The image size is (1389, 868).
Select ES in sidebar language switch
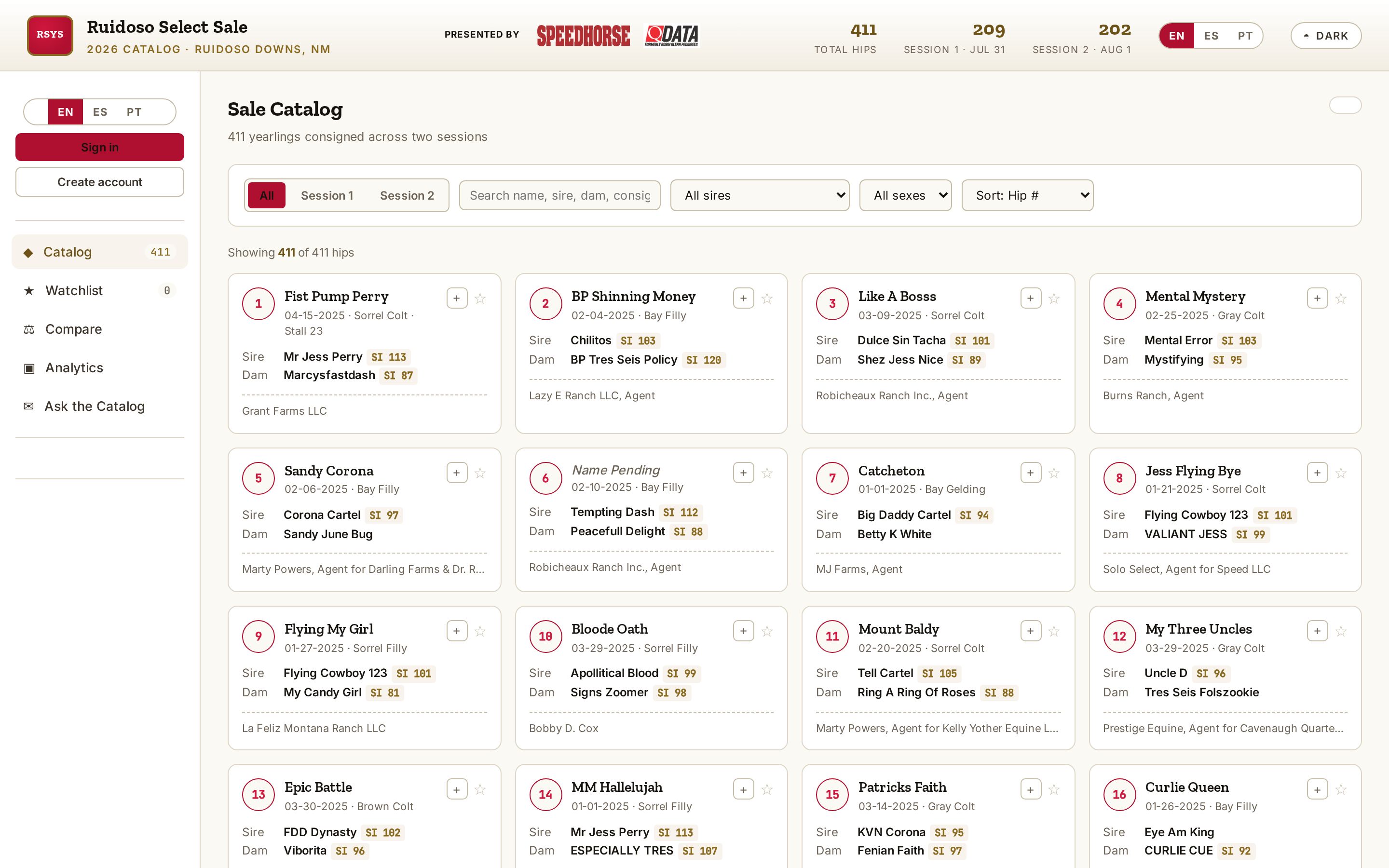(100, 112)
